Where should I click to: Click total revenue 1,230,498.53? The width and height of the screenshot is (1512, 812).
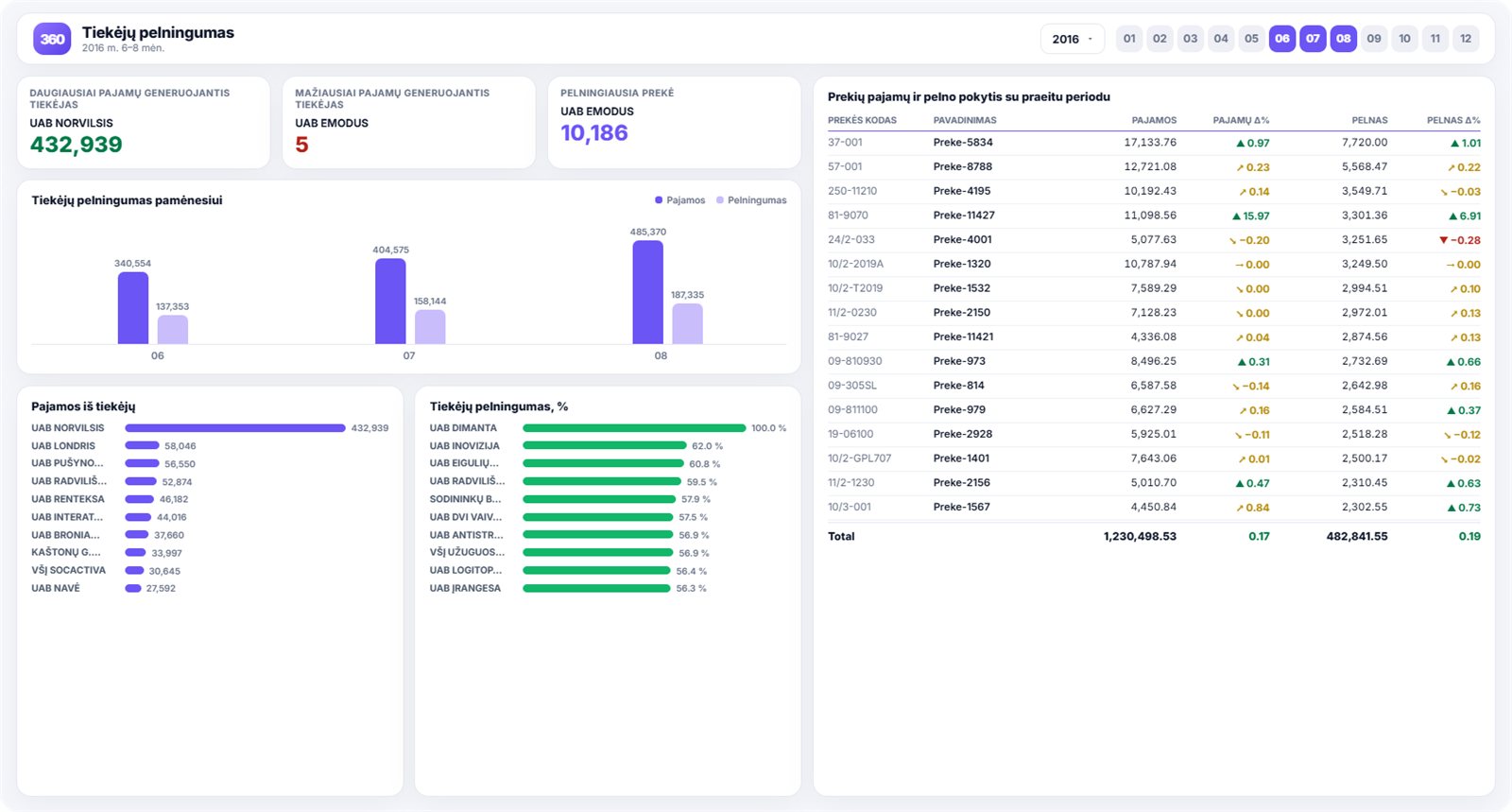coord(1140,536)
